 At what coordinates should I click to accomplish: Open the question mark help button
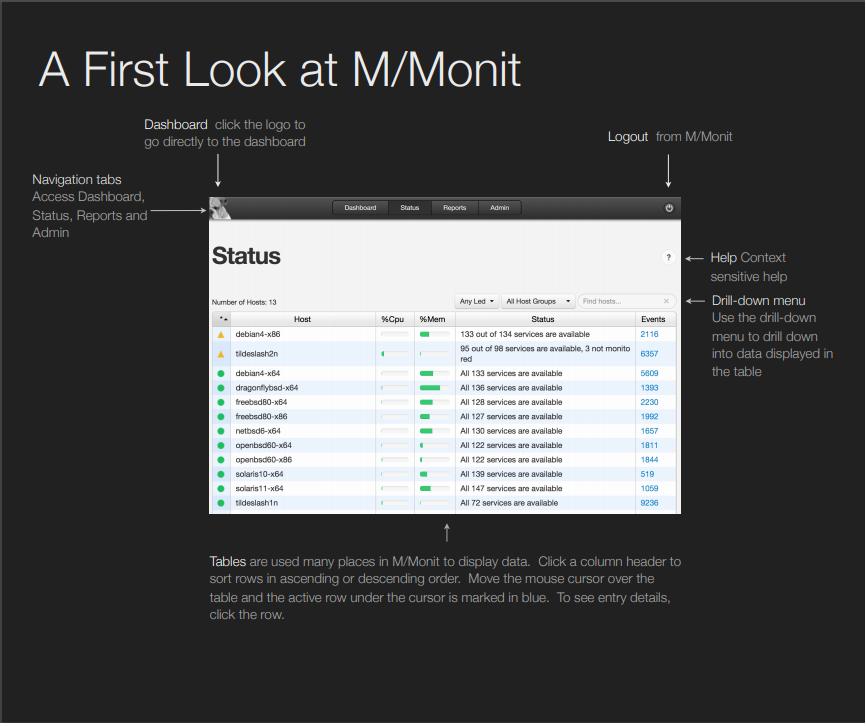click(x=668, y=258)
